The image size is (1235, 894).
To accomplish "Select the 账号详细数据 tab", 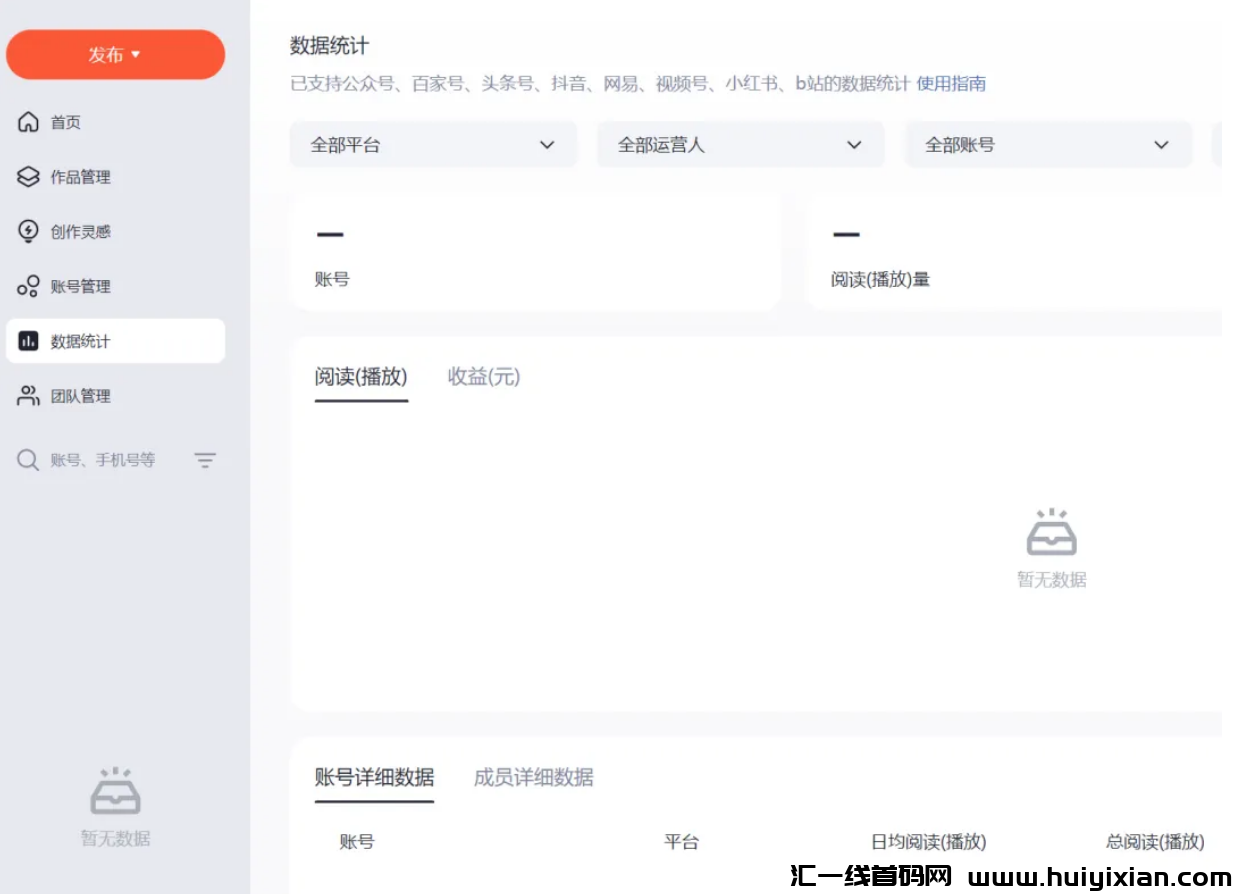I will 374,776.
